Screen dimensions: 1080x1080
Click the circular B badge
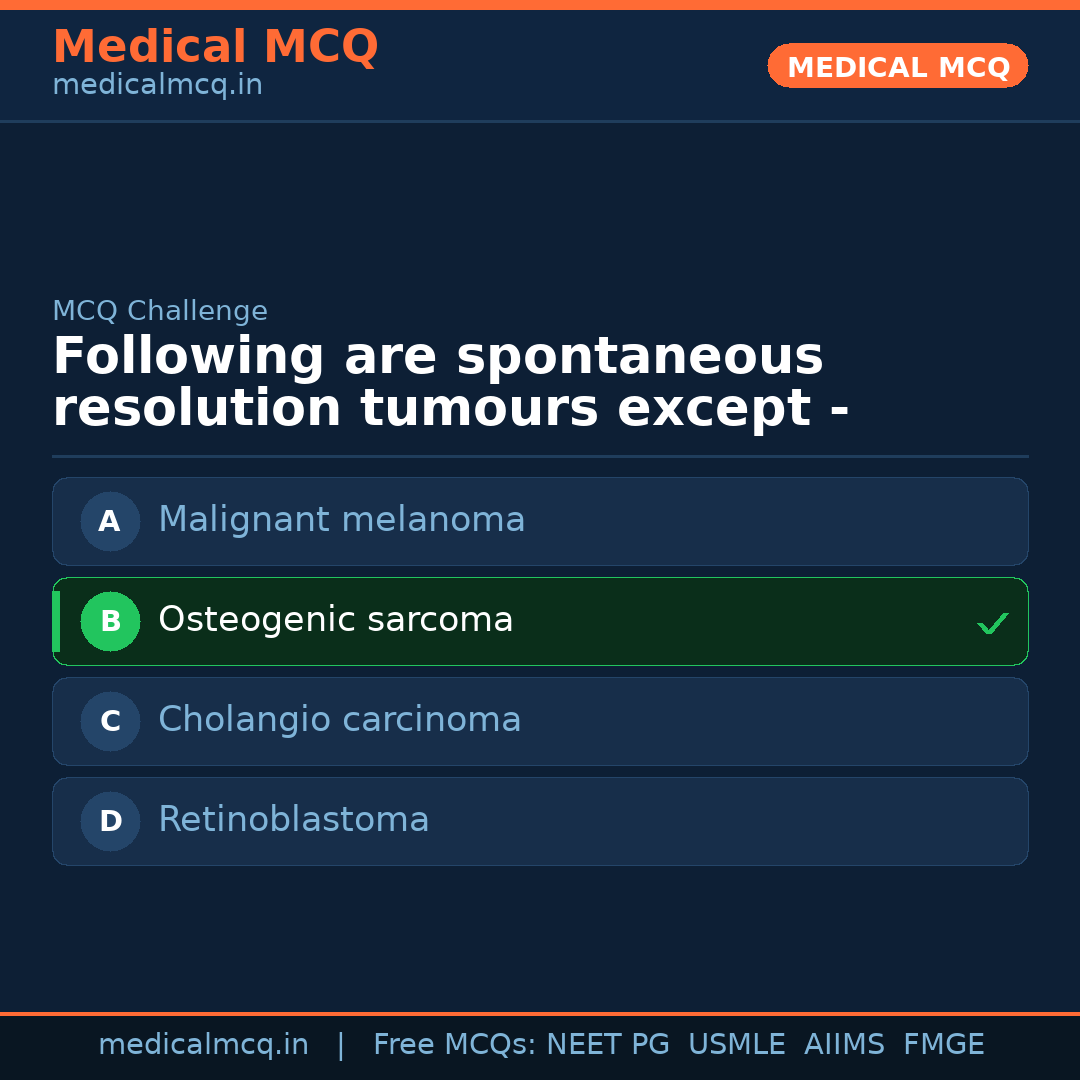click(110, 621)
